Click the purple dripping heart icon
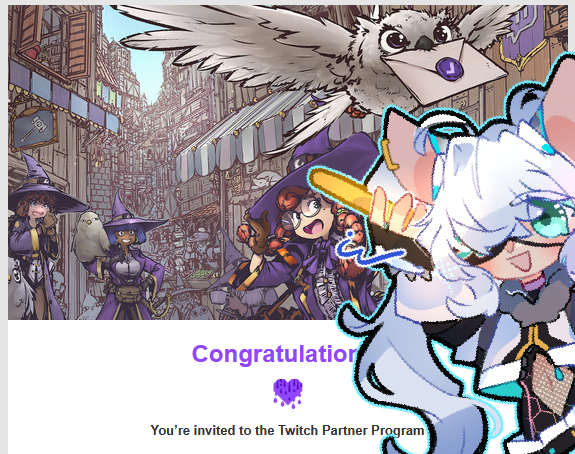The height and width of the screenshot is (454, 575). (x=288, y=393)
